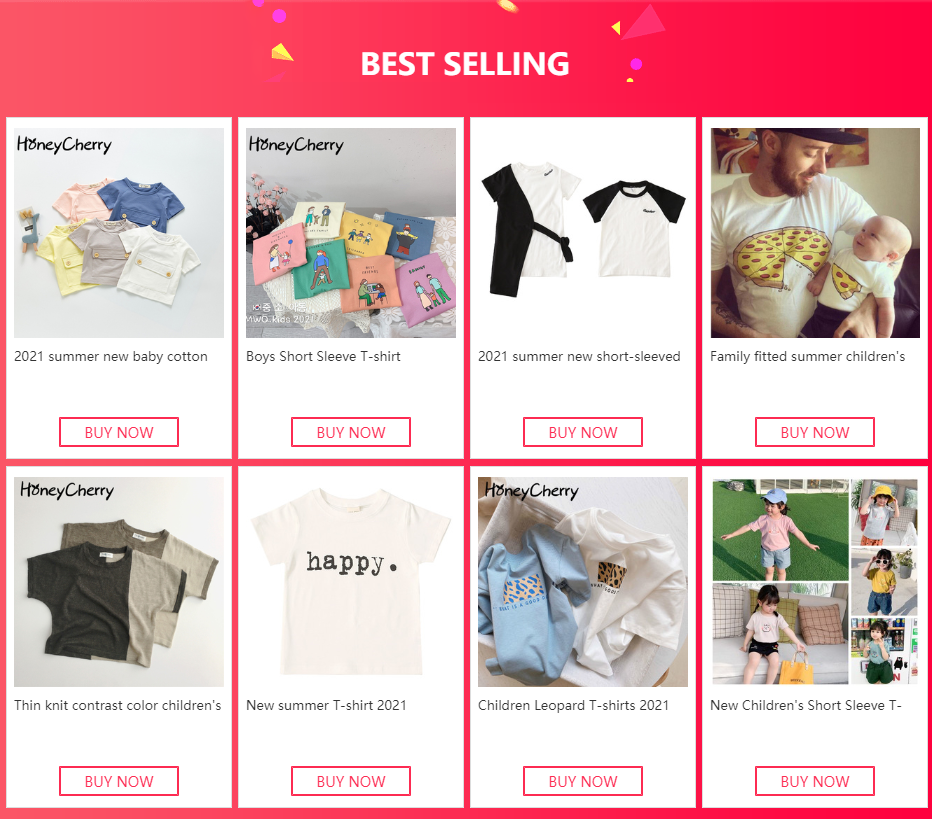
Task: Open the Children Leopard T-shirts image
Action: (582, 582)
